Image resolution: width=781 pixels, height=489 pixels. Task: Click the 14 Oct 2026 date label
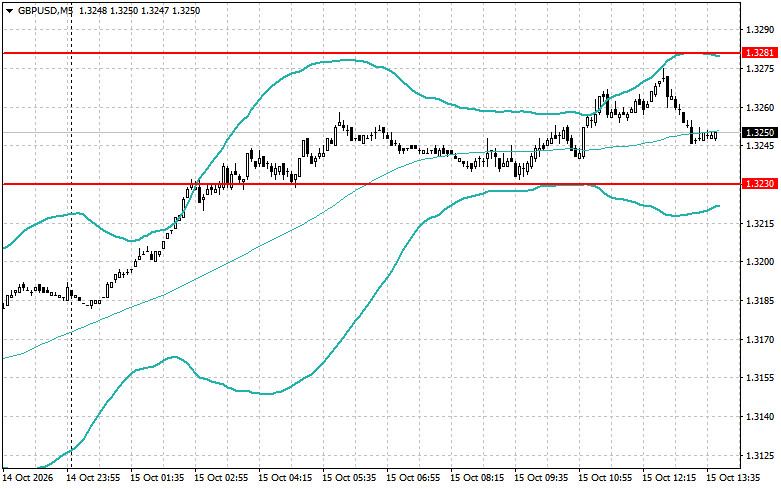point(27,478)
